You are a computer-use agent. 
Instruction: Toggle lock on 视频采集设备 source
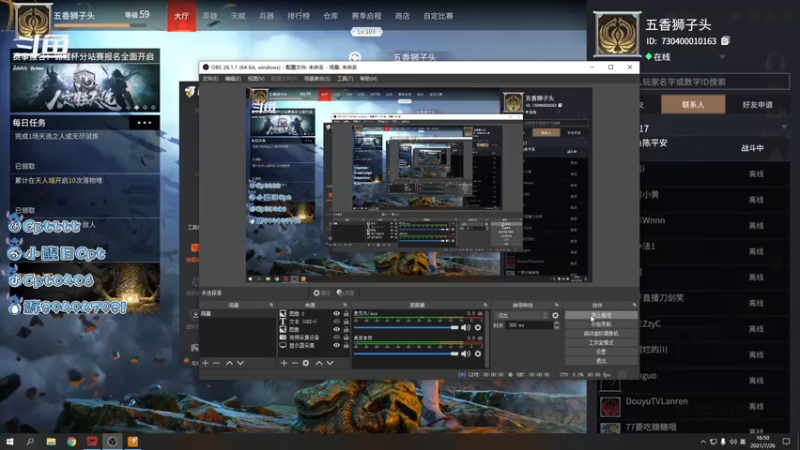[346, 337]
